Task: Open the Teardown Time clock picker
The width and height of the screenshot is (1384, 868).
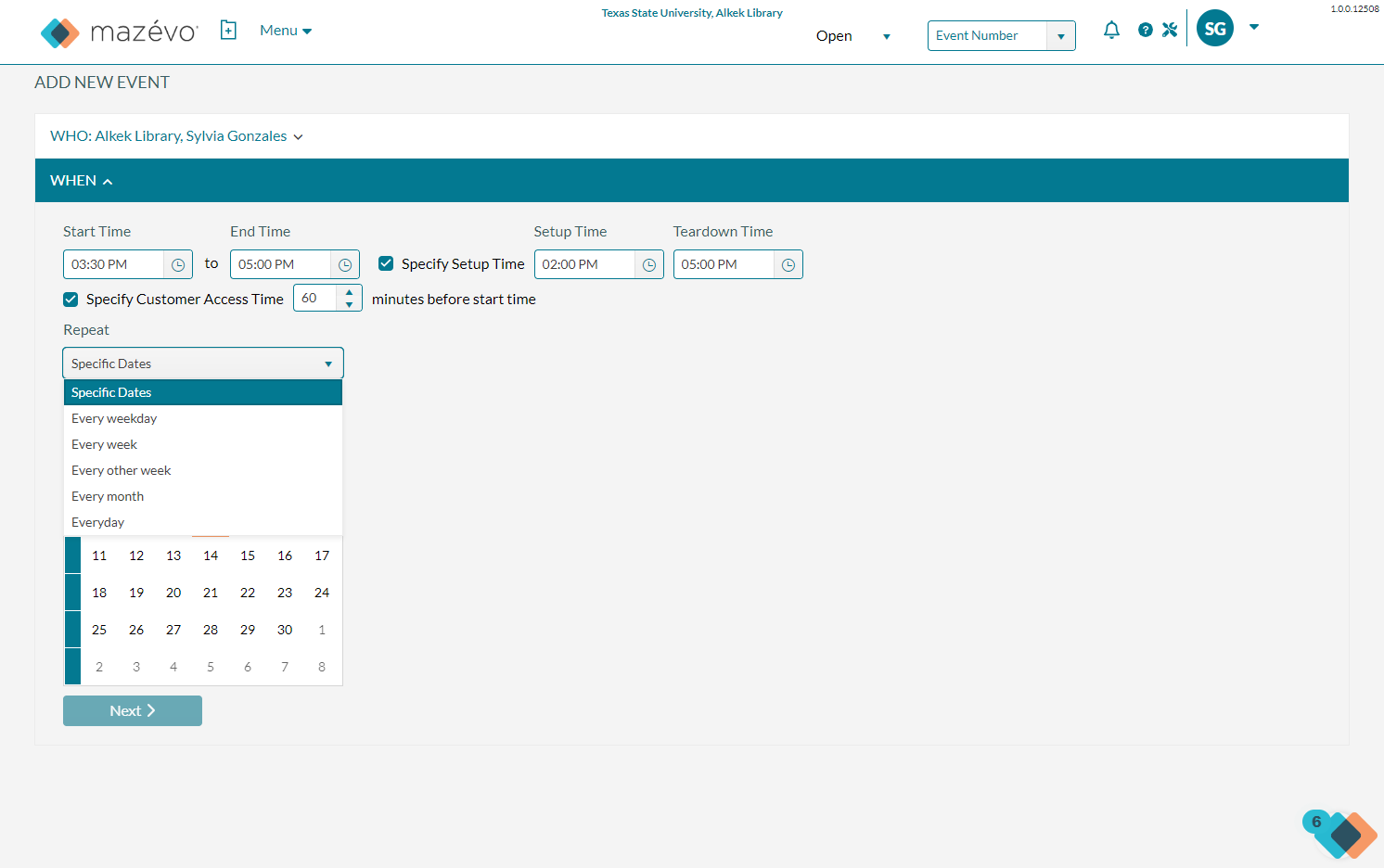Action: (788, 264)
